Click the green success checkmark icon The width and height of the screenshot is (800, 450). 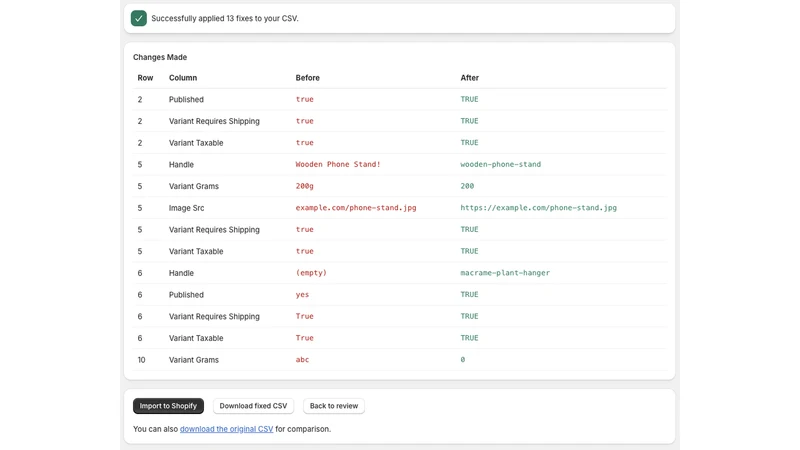[139, 18]
